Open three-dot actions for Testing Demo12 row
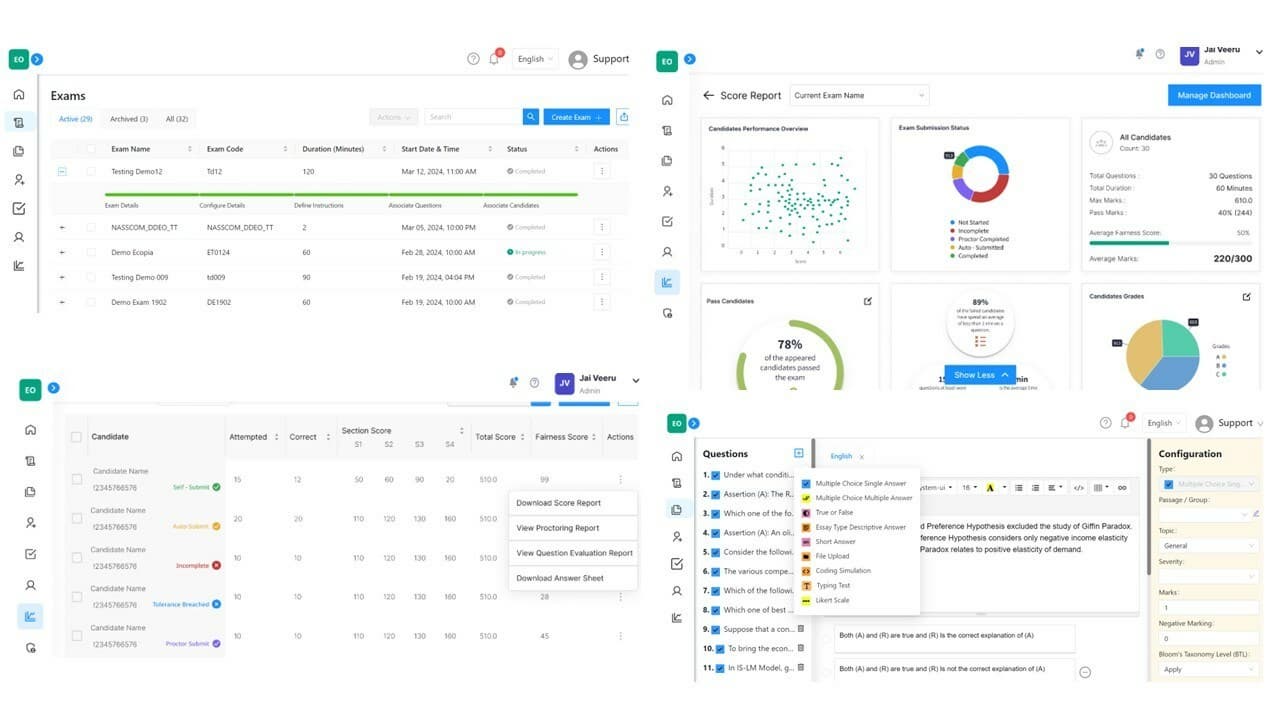This screenshot has height=720, width=1280. point(602,172)
